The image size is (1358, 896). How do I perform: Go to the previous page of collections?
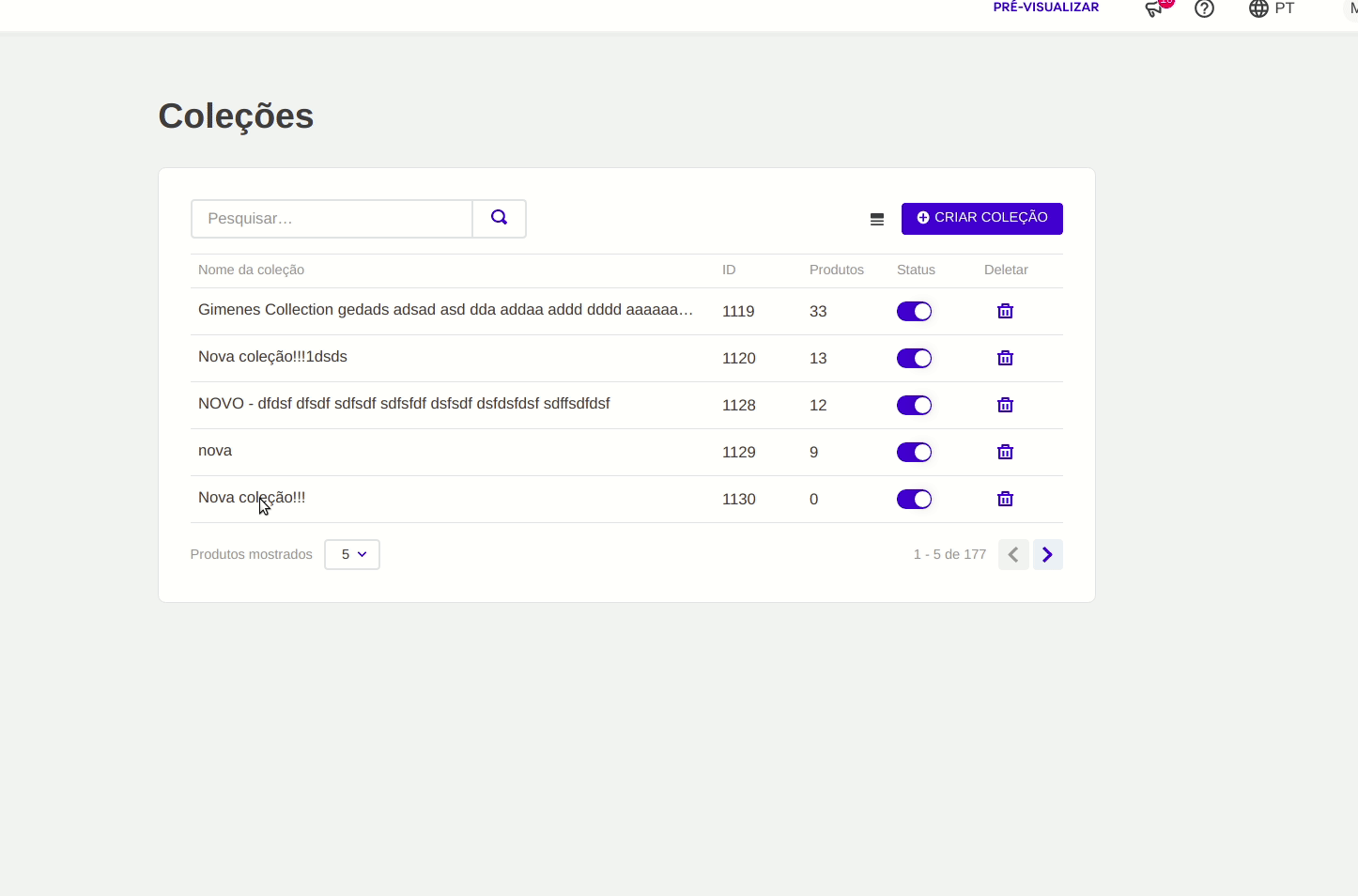coord(1013,555)
